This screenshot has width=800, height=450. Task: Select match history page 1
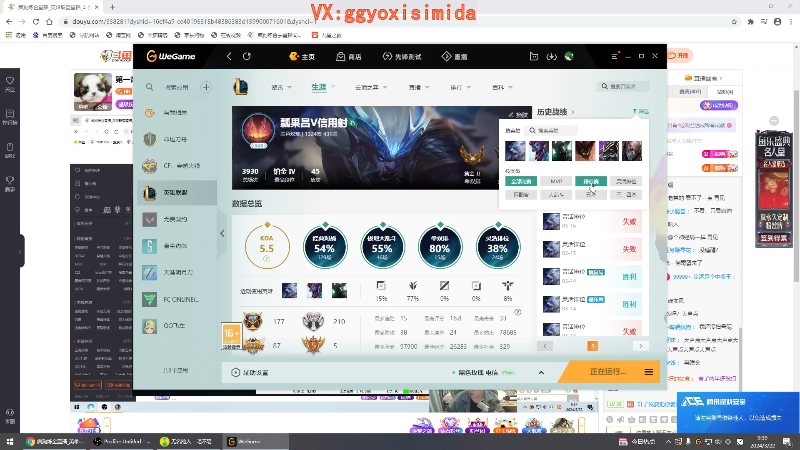592,346
